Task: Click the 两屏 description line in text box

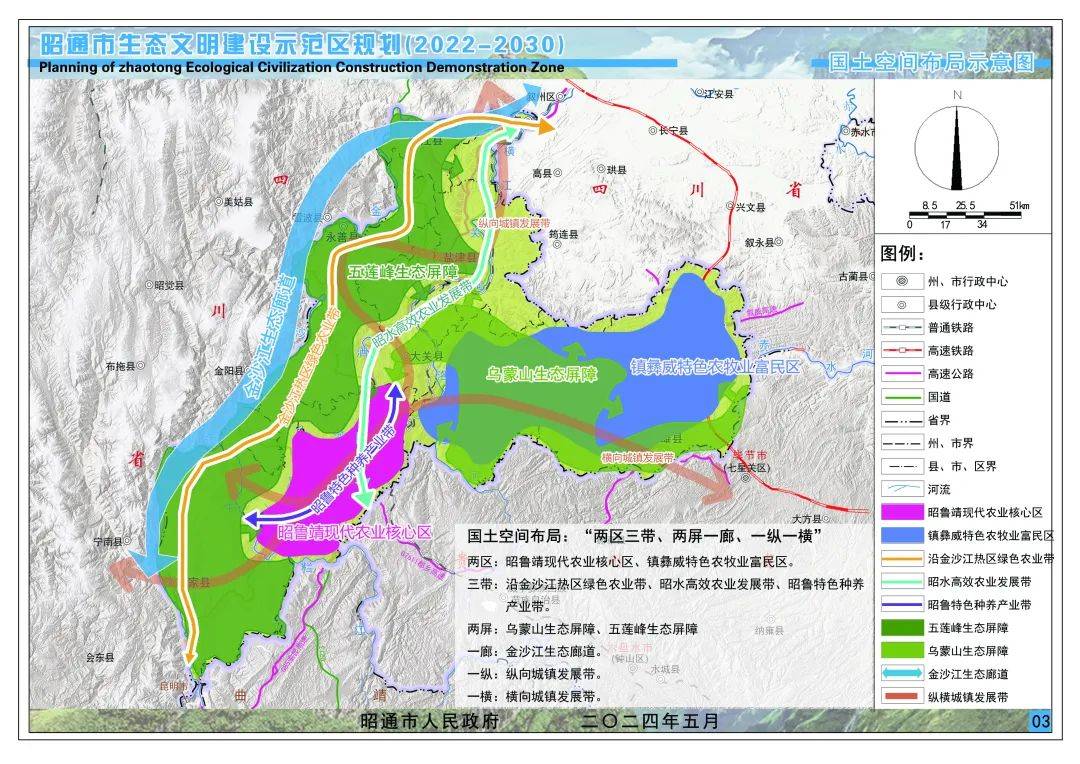Action: [583, 629]
